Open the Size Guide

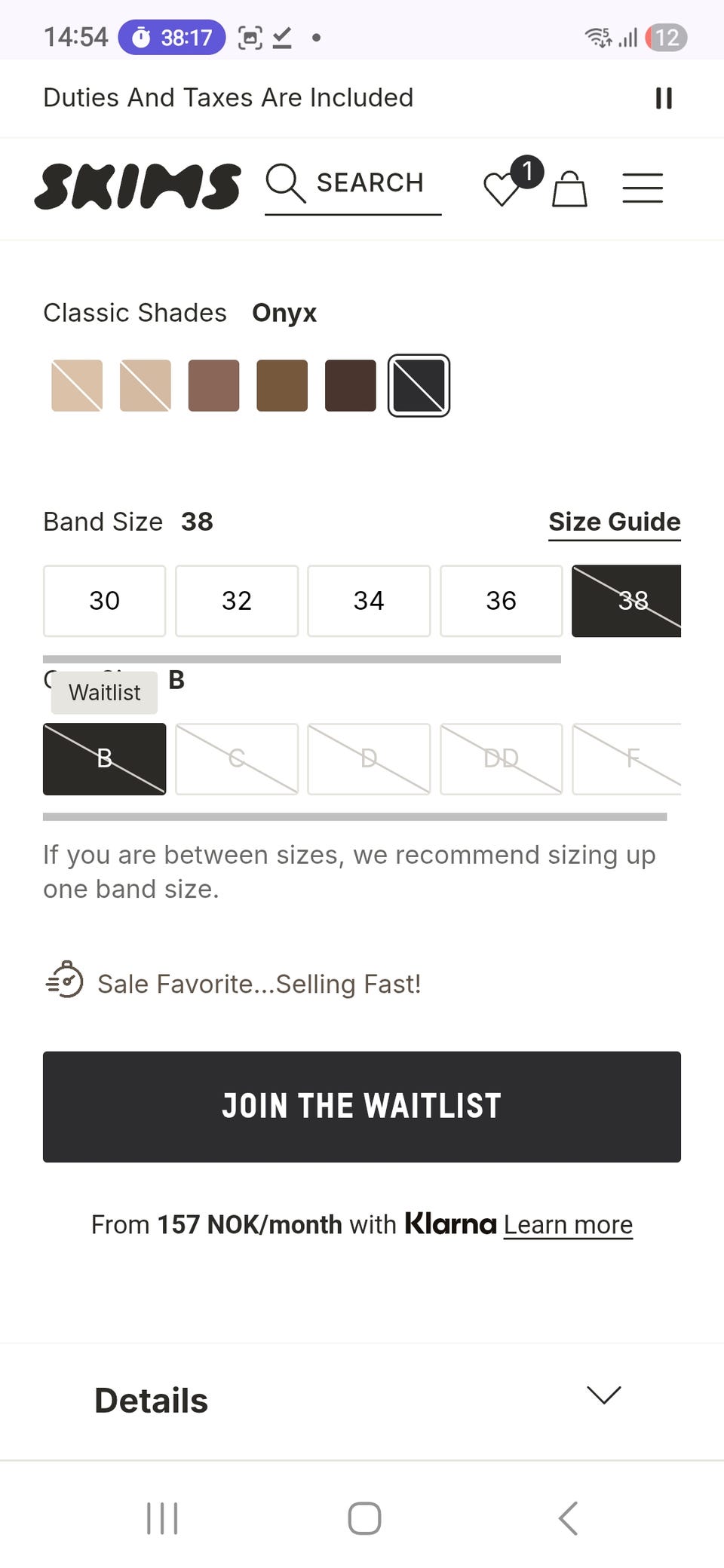[x=614, y=522]
